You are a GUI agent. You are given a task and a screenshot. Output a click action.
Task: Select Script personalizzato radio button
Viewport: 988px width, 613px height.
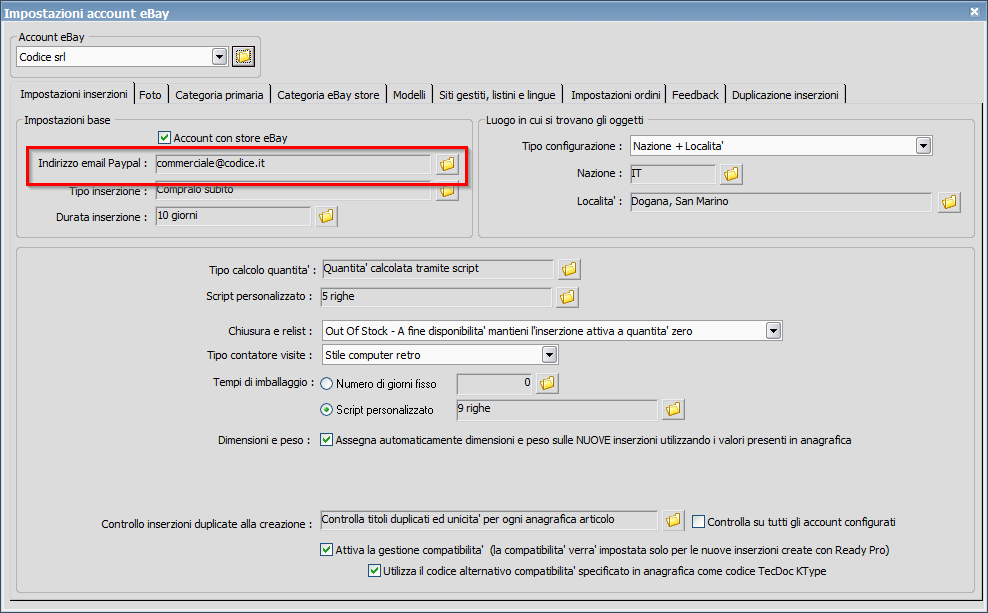(326, 410)
